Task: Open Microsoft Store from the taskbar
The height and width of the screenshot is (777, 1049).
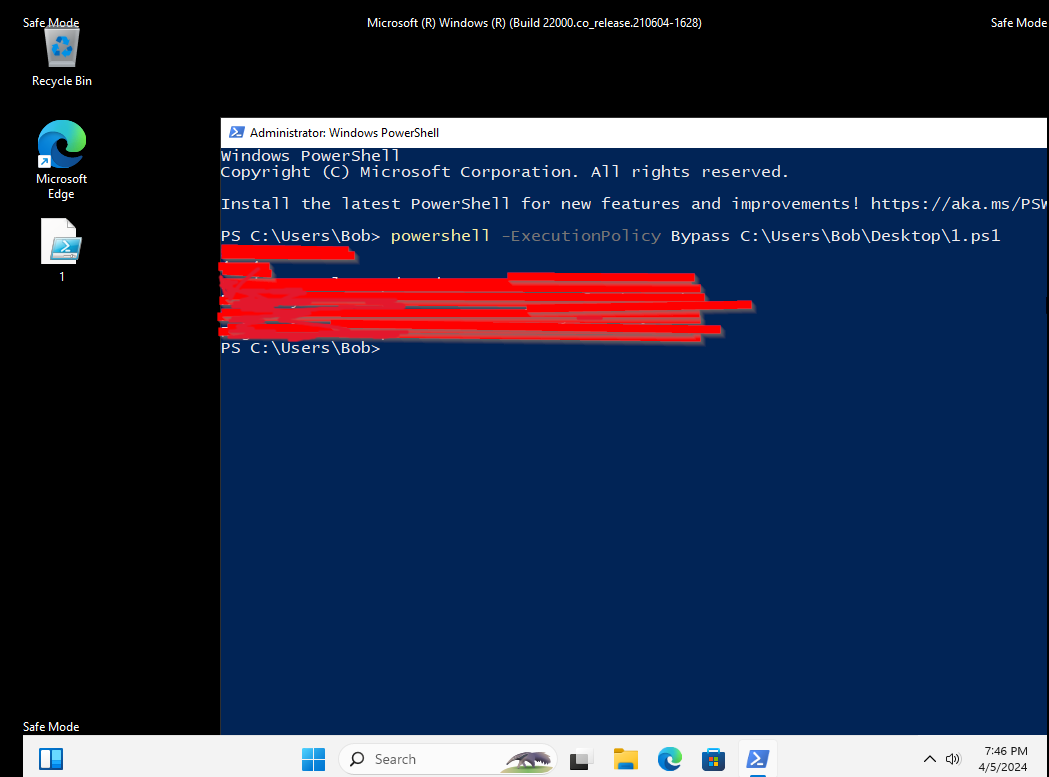Action: [714, 759]
